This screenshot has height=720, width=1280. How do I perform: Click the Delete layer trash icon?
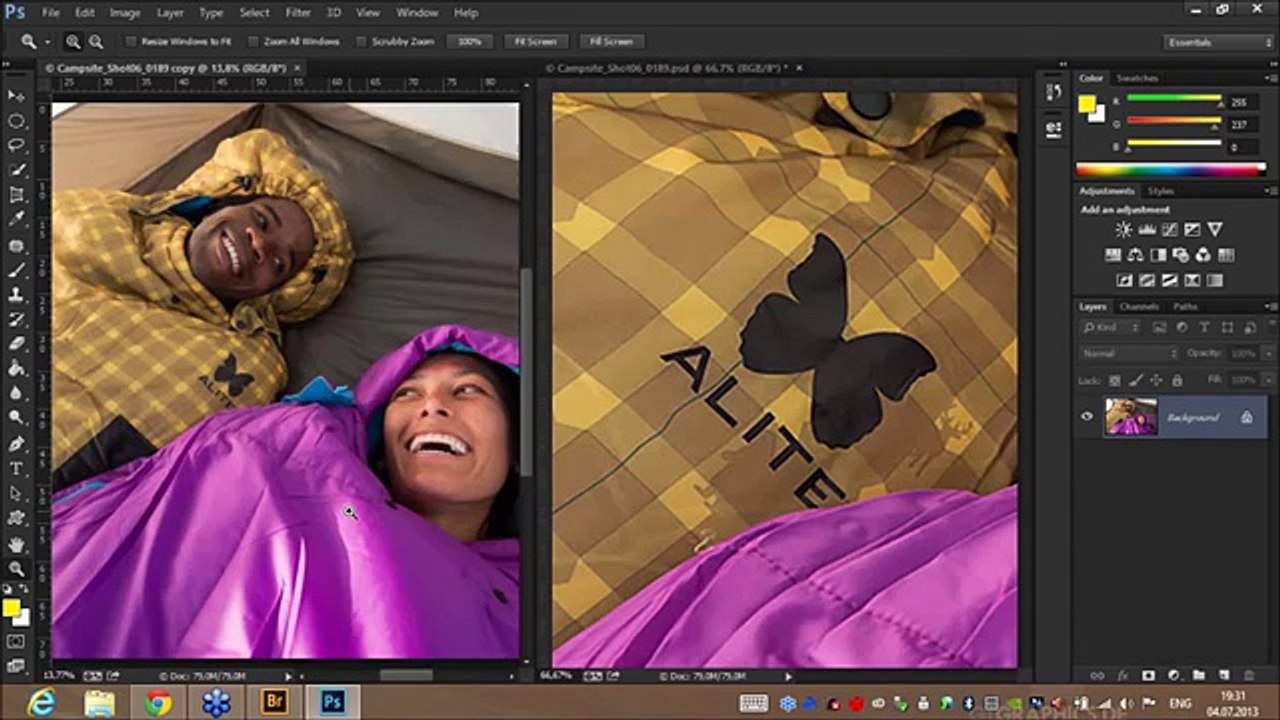click(1250, 676)
